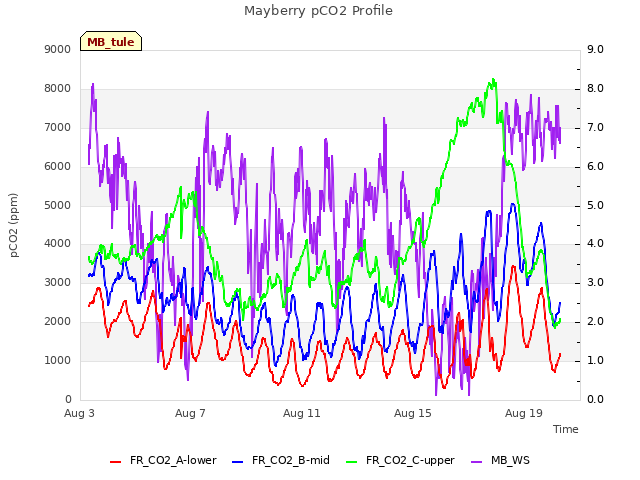This screenshot has width=640, height=480.
Task: Toggle the FR_CO2_C-upper legend label
Action: [410, 460]
